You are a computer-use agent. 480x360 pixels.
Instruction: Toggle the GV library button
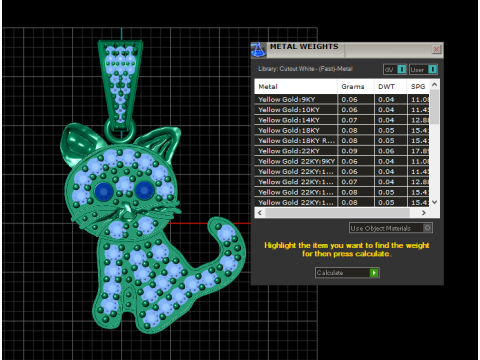(395, 69)
